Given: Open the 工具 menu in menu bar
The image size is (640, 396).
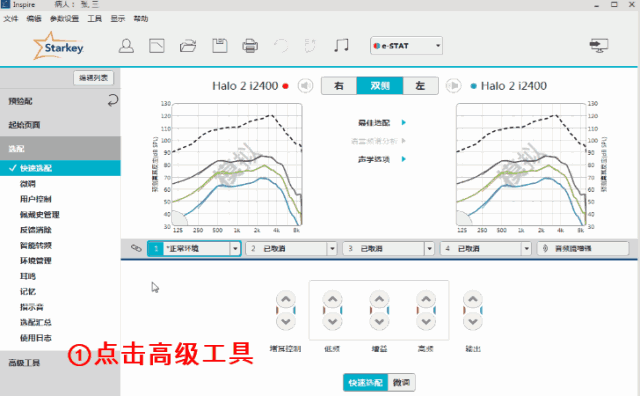Looking at the screenshot, I should point(94,19).
